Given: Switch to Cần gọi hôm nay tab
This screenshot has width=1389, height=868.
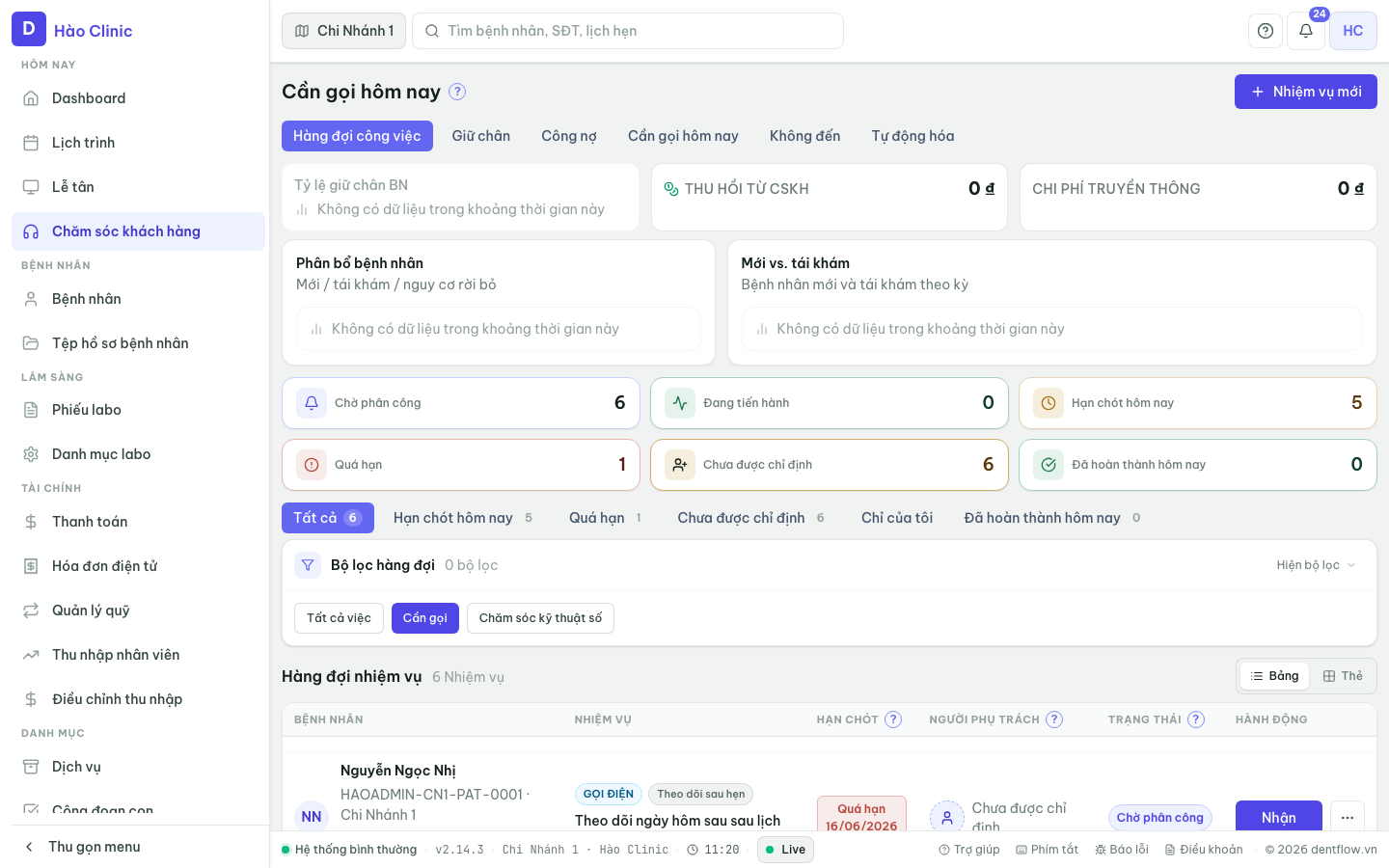Looking at the screenshot, I should (683, 136).
